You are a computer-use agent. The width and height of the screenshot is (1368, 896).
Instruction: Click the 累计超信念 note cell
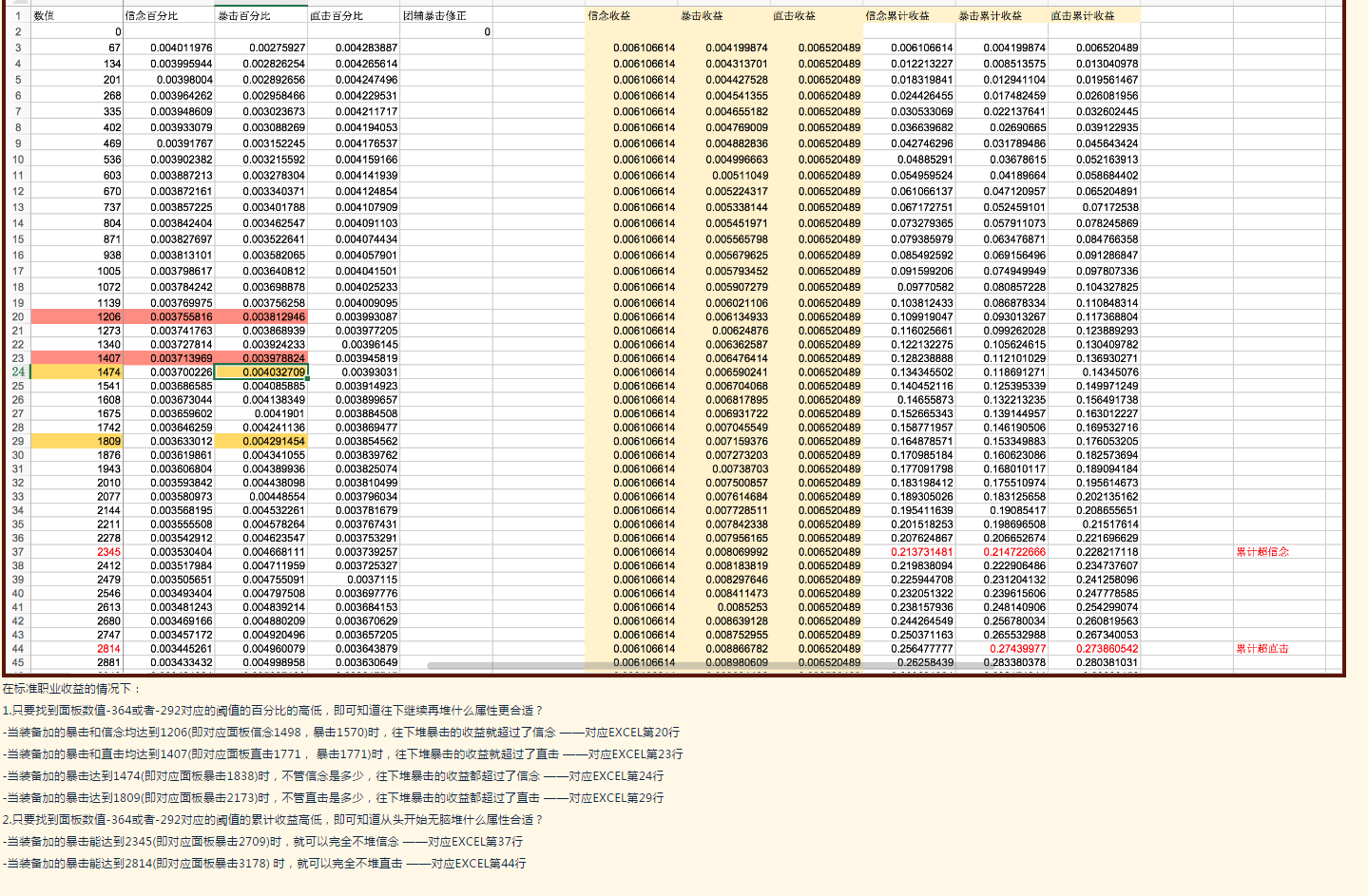[x=1262, y=551]
